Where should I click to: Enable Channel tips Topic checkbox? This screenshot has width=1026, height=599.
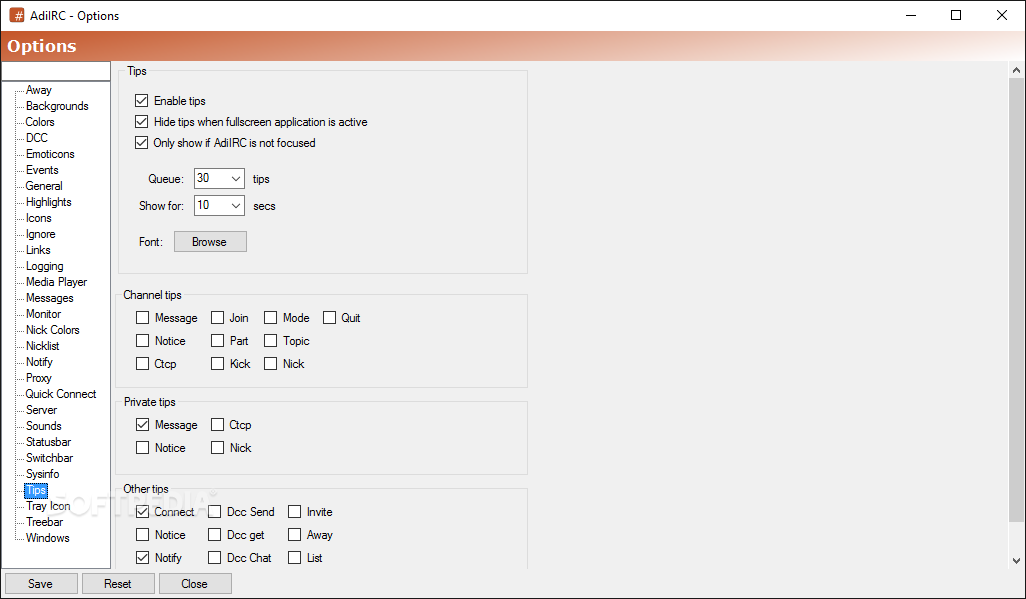270,341
